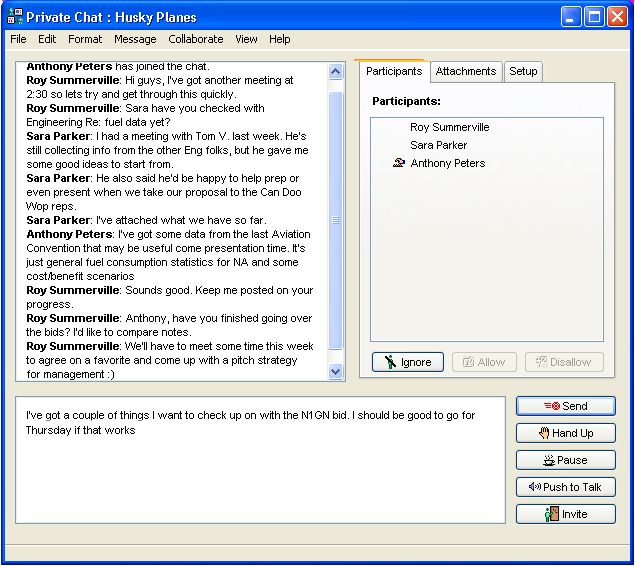Open the Invite participants button
Image resolution: width=635 pixels, height=566 pixels.
[x=565, y=514]
